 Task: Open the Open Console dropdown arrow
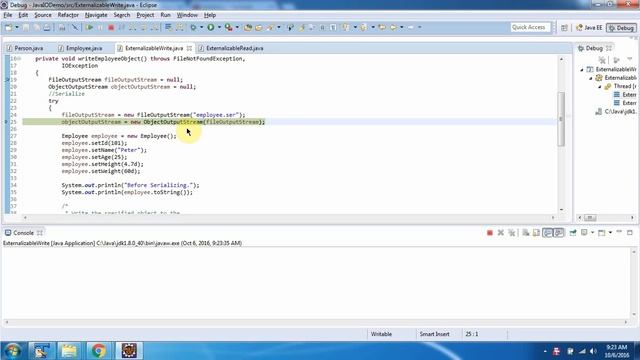610,233
